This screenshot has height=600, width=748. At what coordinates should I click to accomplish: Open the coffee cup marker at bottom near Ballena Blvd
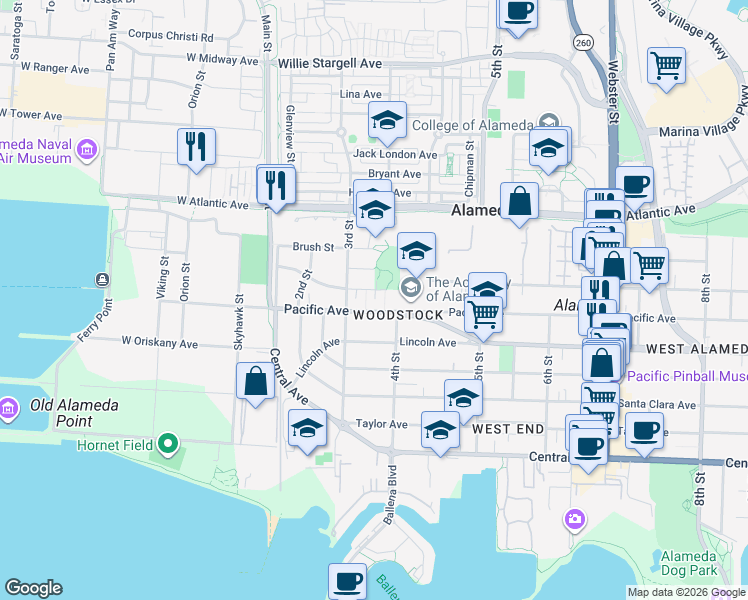click(x=347, y=583)
